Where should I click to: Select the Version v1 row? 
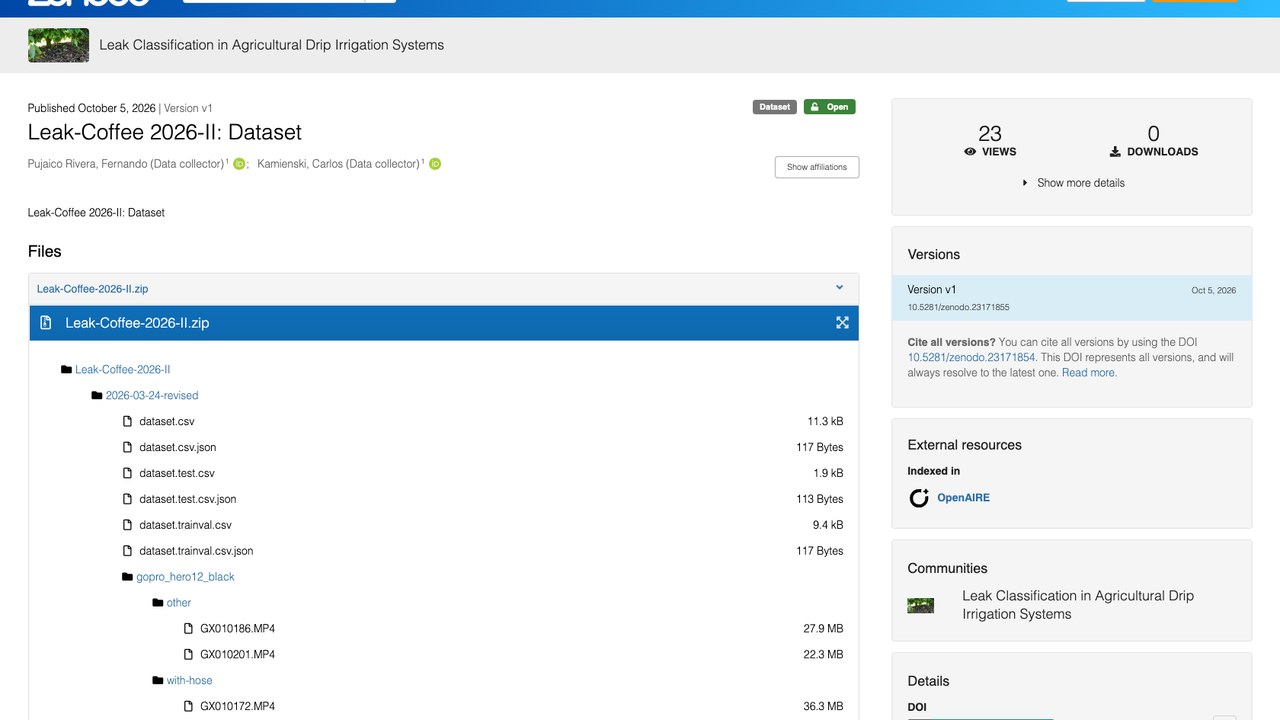1072,298
